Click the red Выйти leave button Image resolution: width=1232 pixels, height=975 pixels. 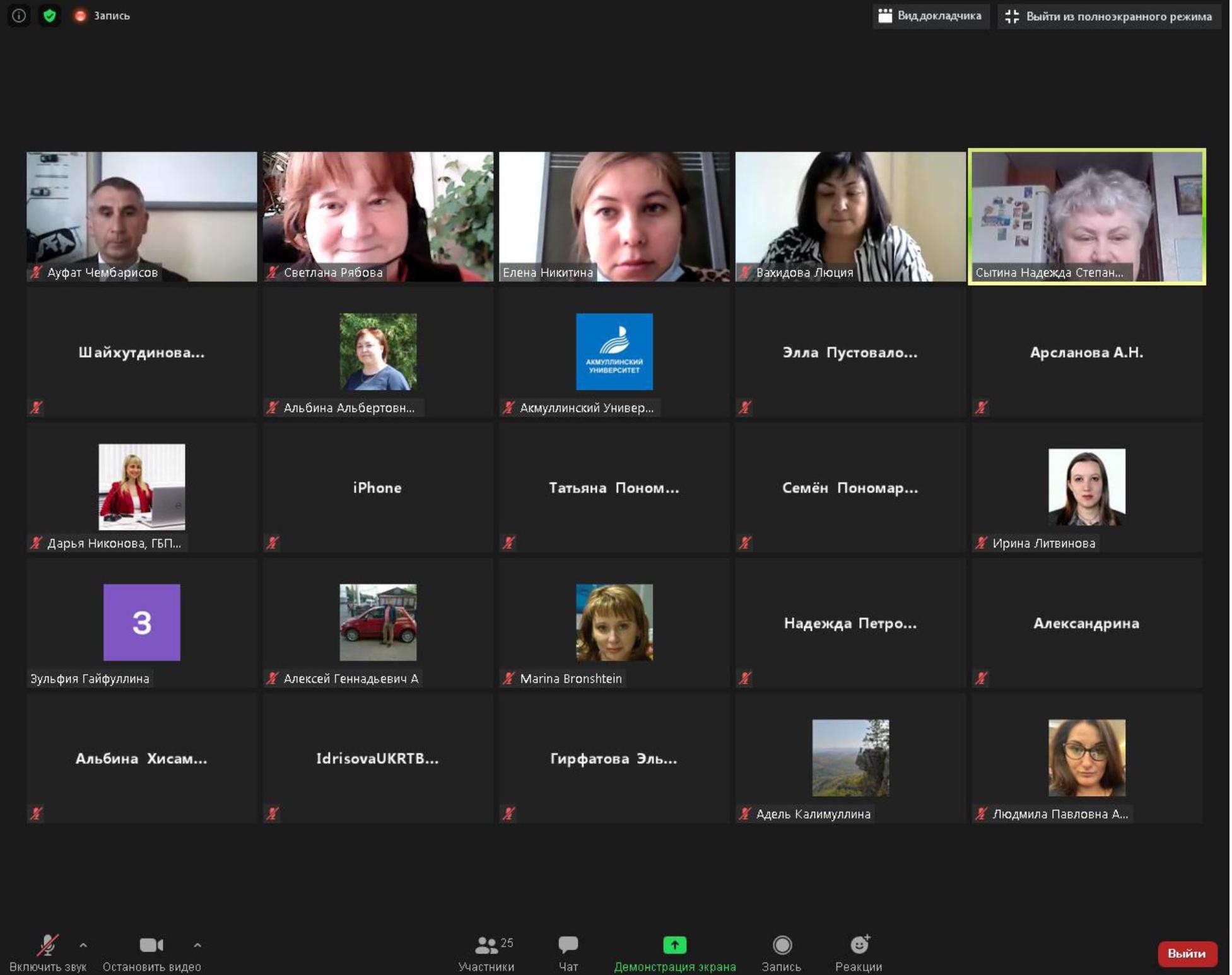[x=1187, y=953]
